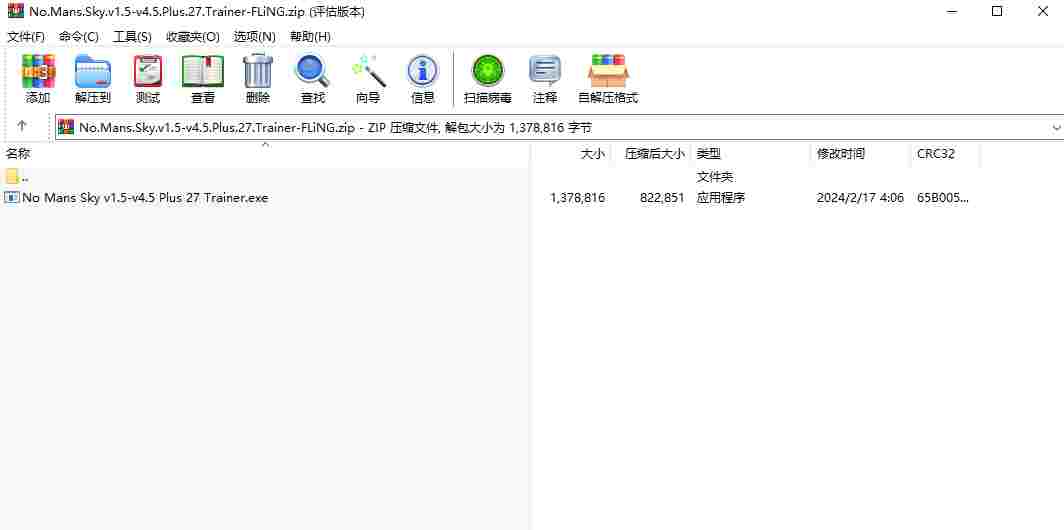This screenshot has width=1064, height=530.
Task: Open the 工具(S) menu
Action: 132,37
